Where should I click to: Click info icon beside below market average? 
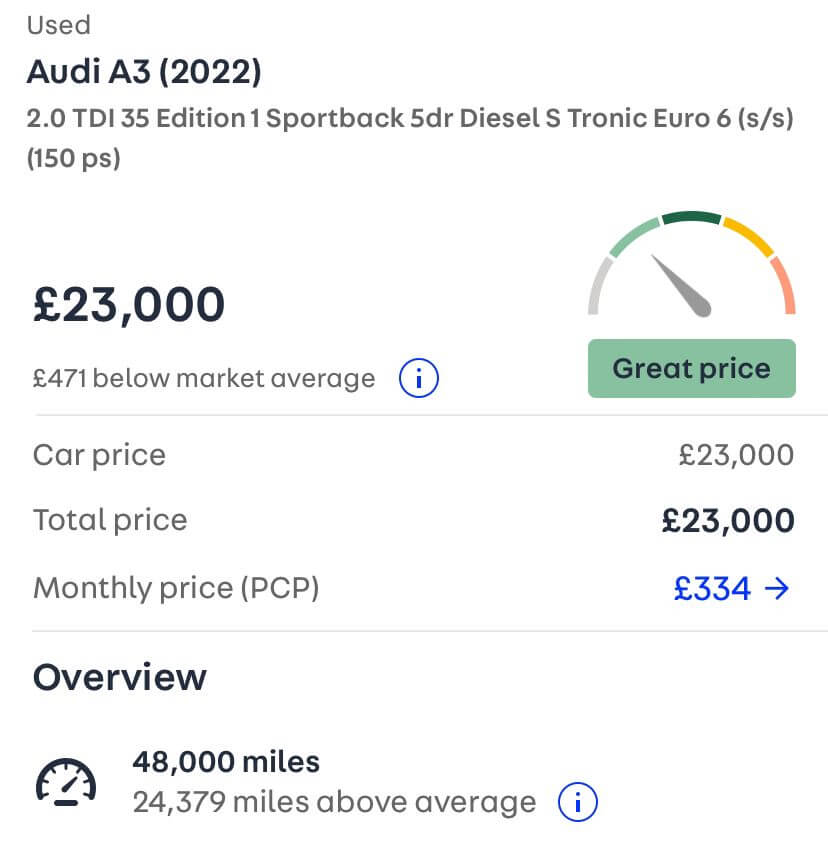419,378
